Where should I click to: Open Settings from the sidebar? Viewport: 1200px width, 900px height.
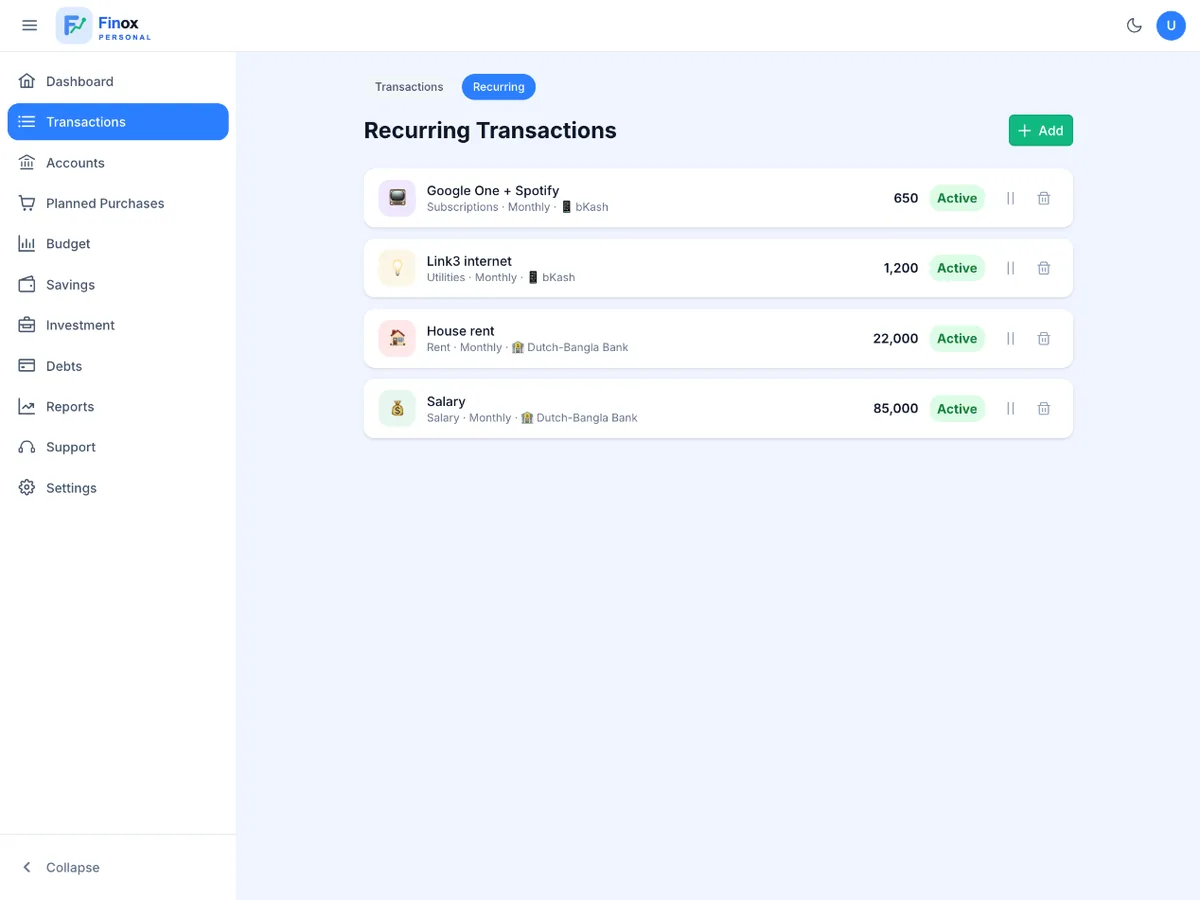click(x=118, y=488)
